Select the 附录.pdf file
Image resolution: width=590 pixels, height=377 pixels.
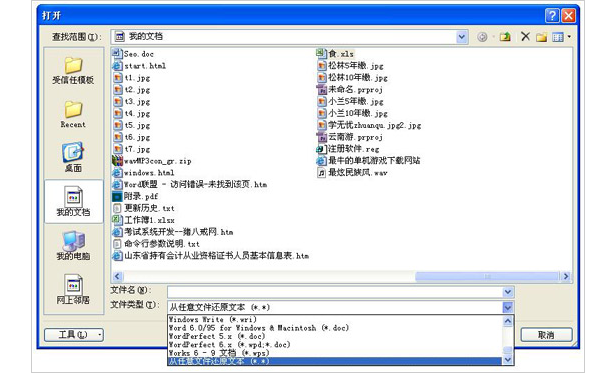tap(135, 196)
